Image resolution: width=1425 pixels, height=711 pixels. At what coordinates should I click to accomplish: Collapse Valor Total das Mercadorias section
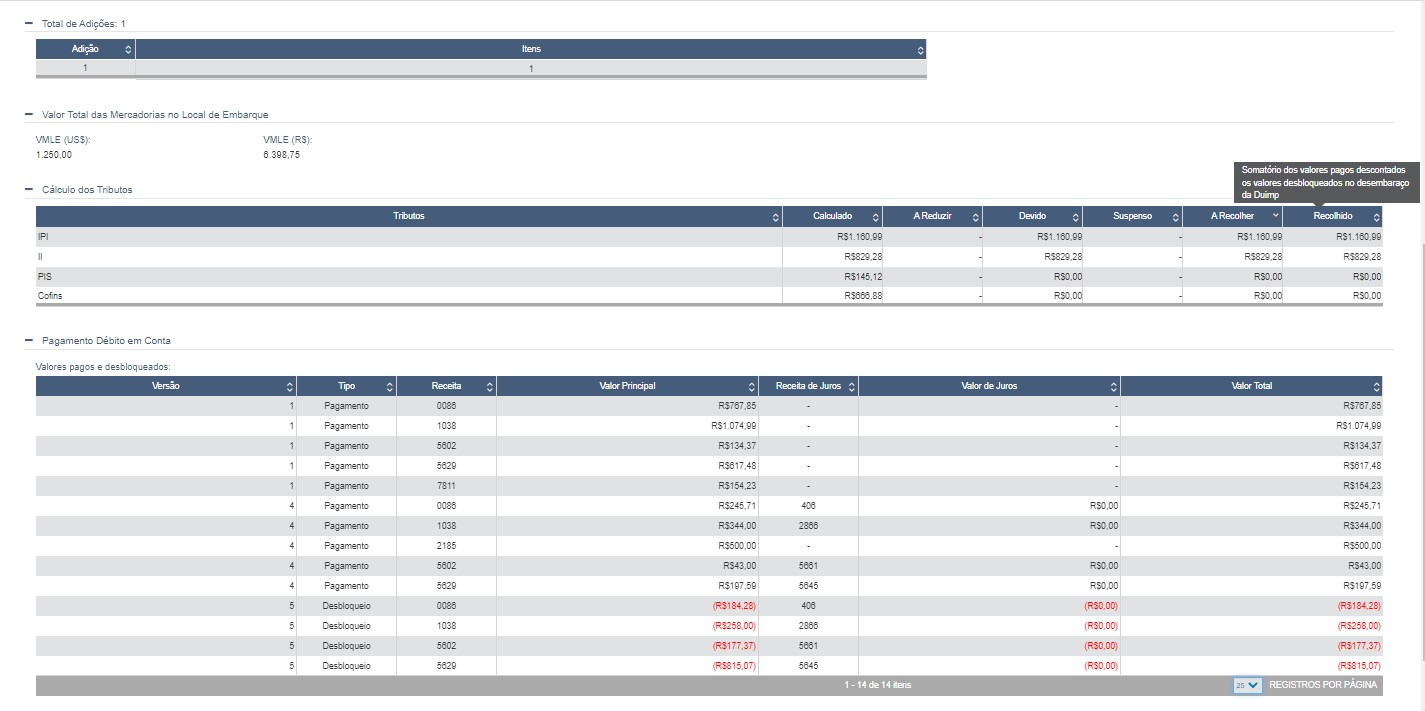pos(29,114)
